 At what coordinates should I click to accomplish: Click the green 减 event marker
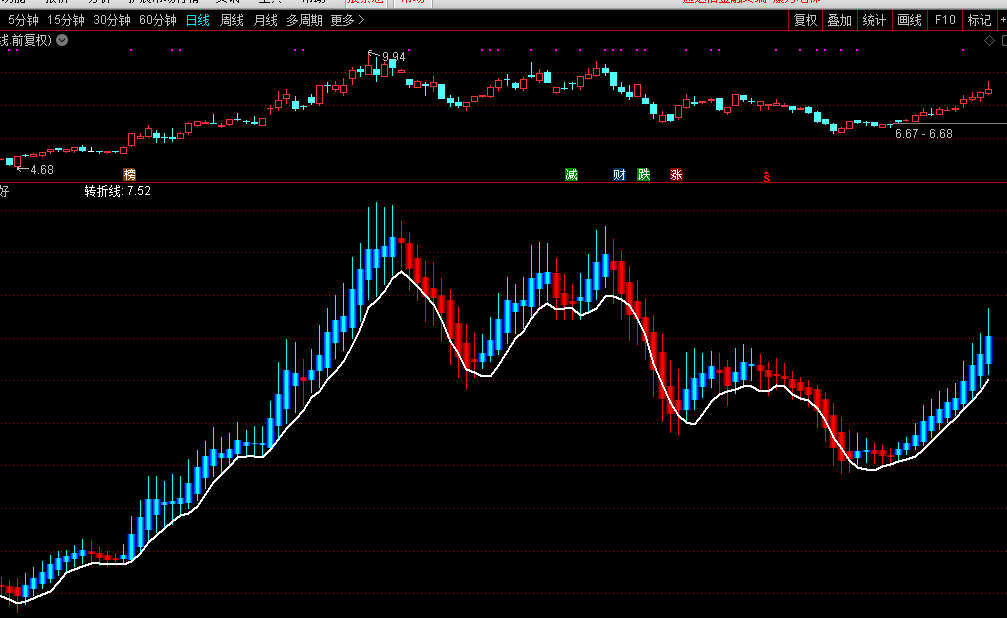tap(571, 175)
